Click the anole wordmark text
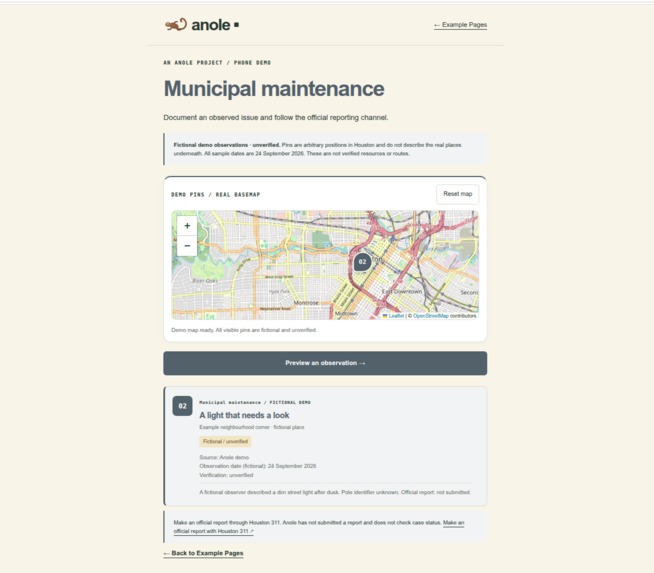Screen dimensions: 654x573 211,25
